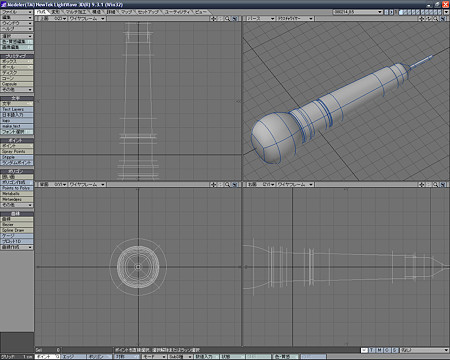Screen dimensions: 450x360
Task: Click pan icon of perspective viewport
Action: point(421,19)
